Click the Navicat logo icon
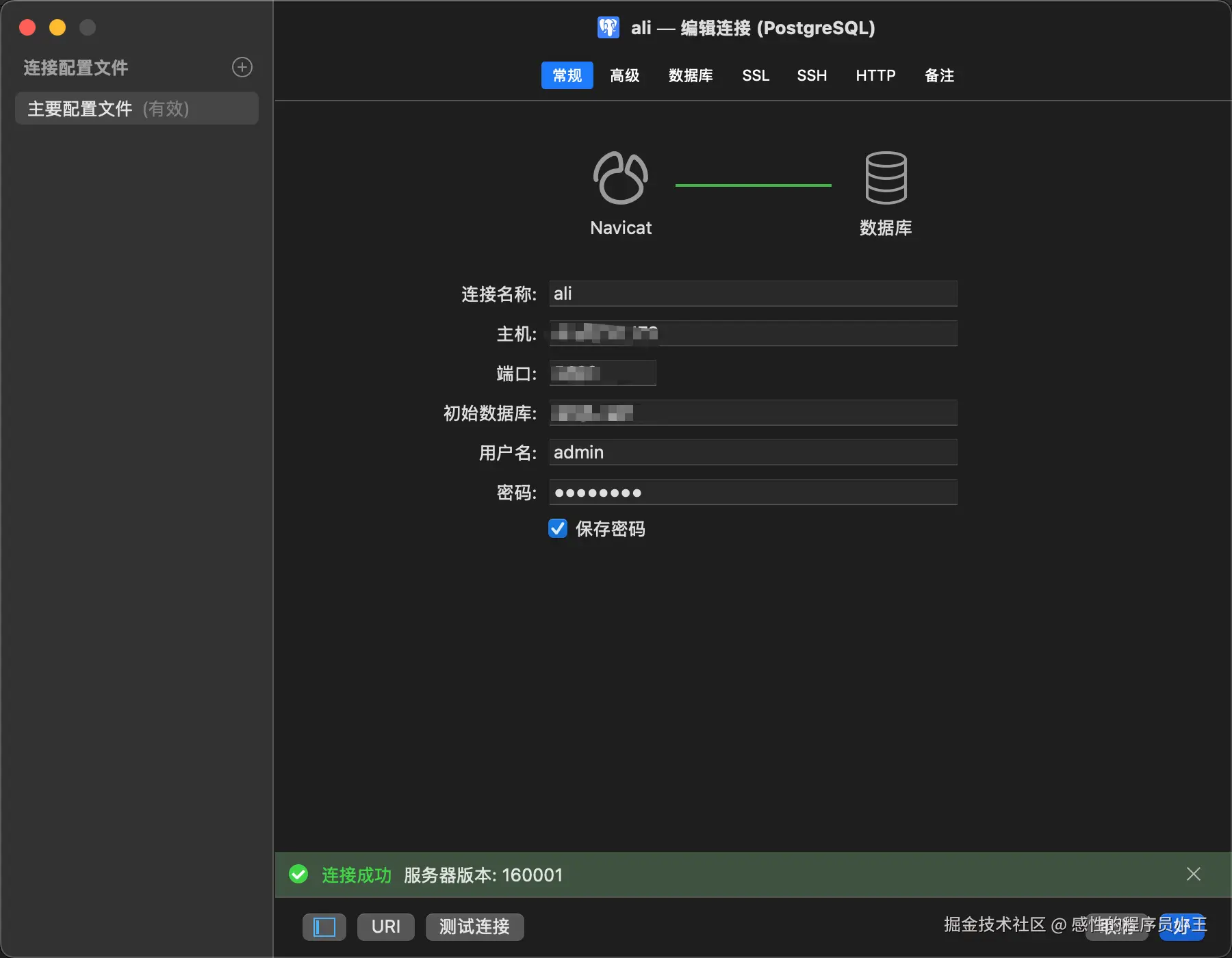This screenshot has width=1232, height=958. point(621,178)
